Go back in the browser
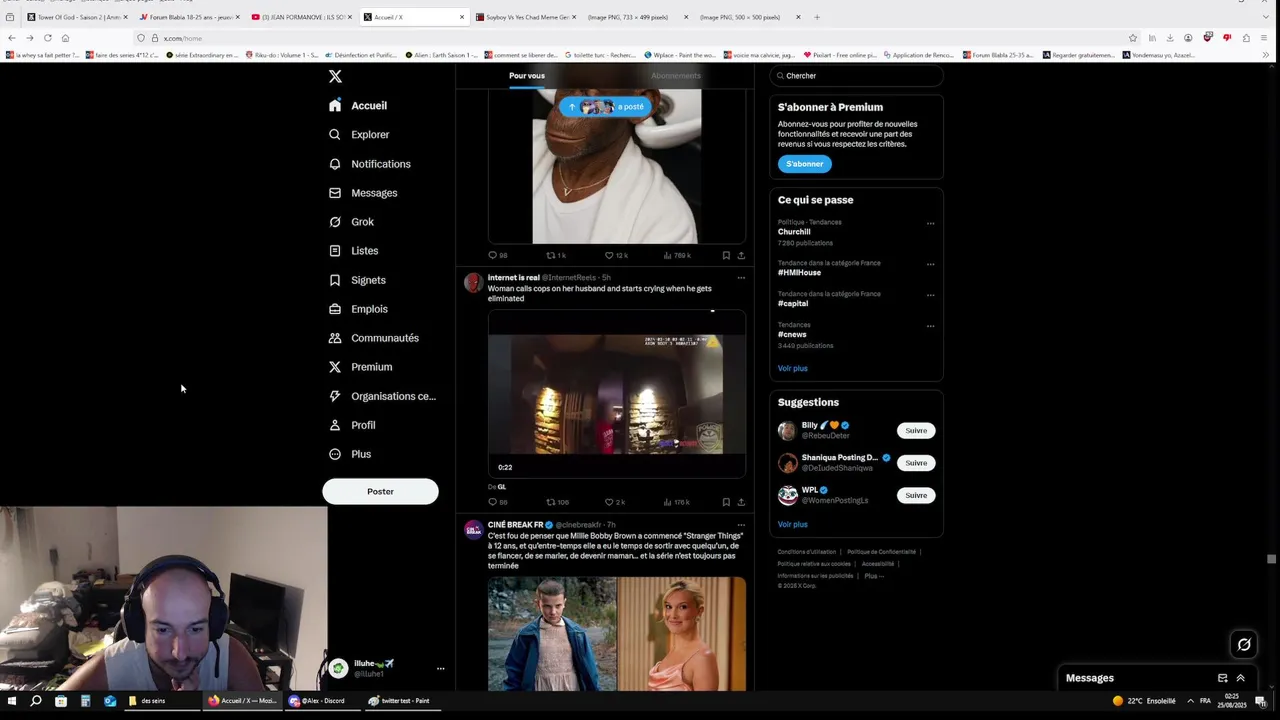 (x=11, y=38)
